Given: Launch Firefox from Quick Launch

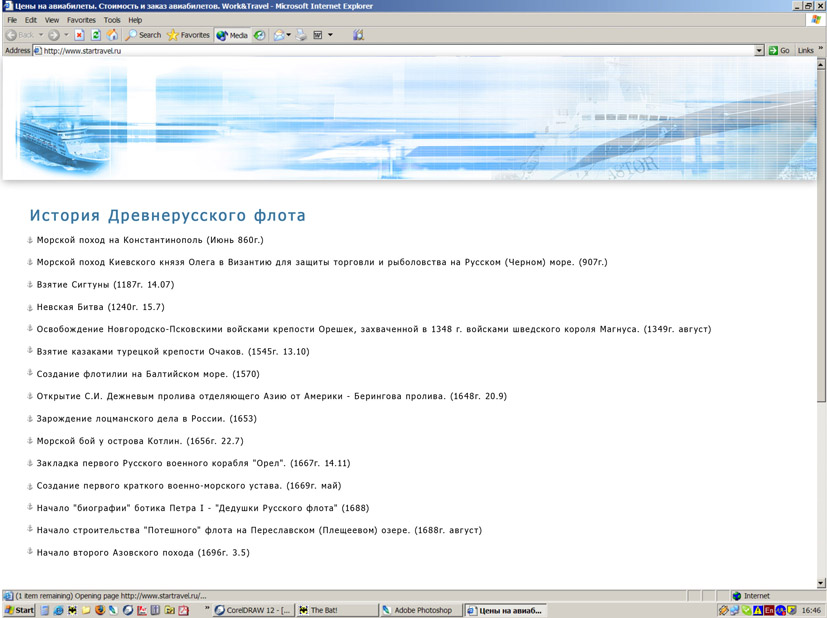Looking at the screenshot, I should [100, 610].
